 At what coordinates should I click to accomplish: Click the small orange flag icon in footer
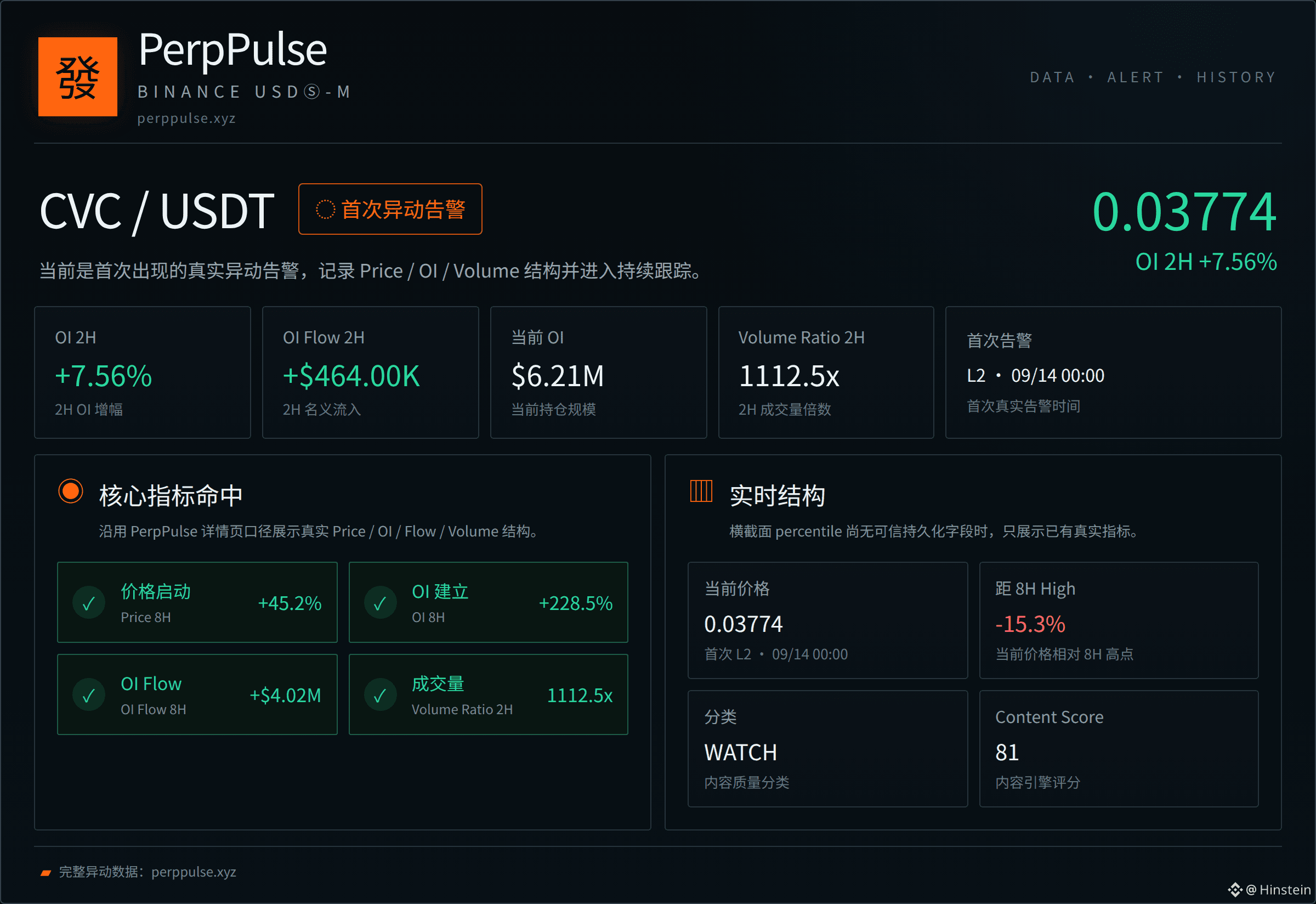46,873
